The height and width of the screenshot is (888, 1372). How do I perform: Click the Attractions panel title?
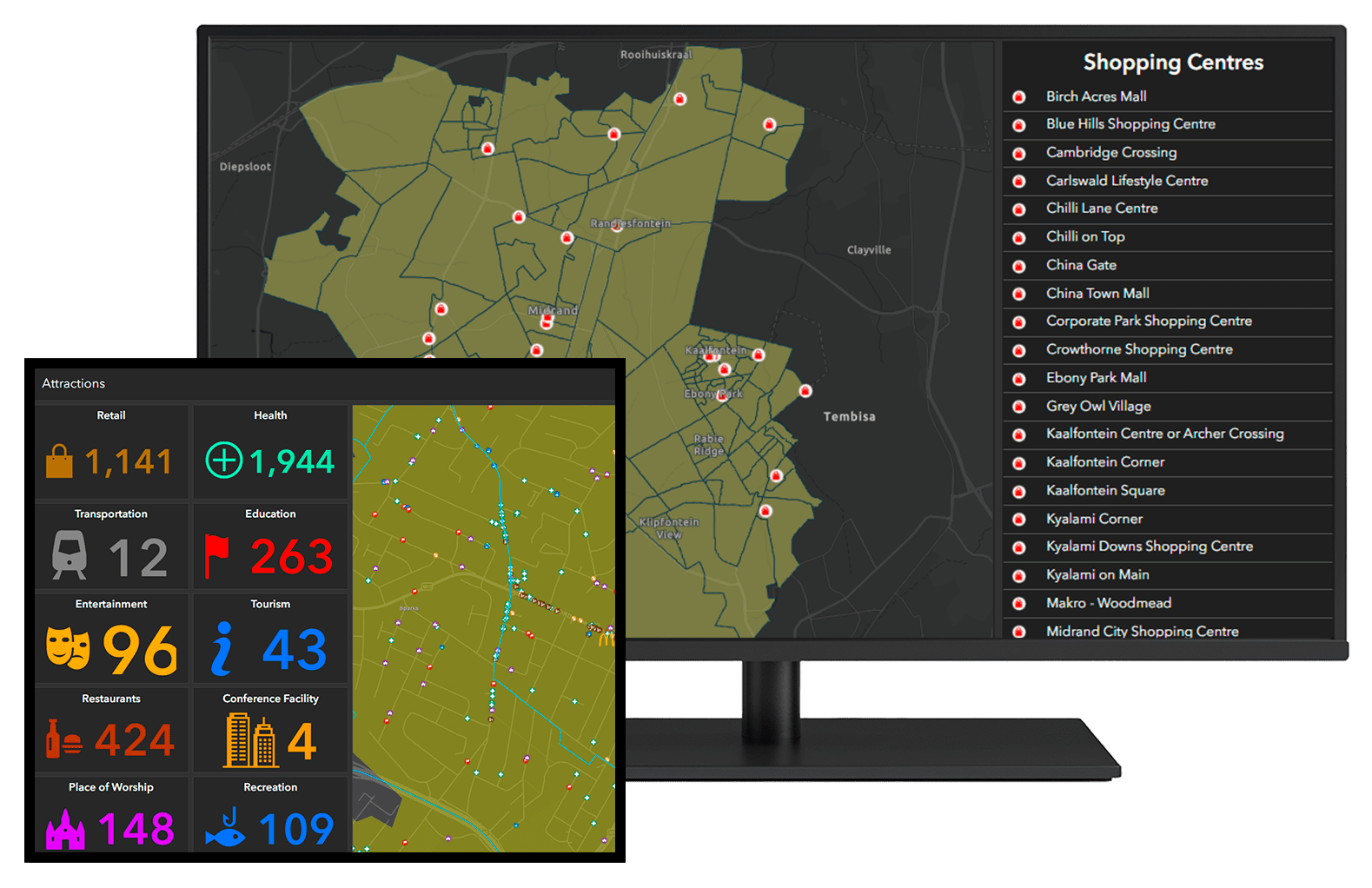click(74, 384)
